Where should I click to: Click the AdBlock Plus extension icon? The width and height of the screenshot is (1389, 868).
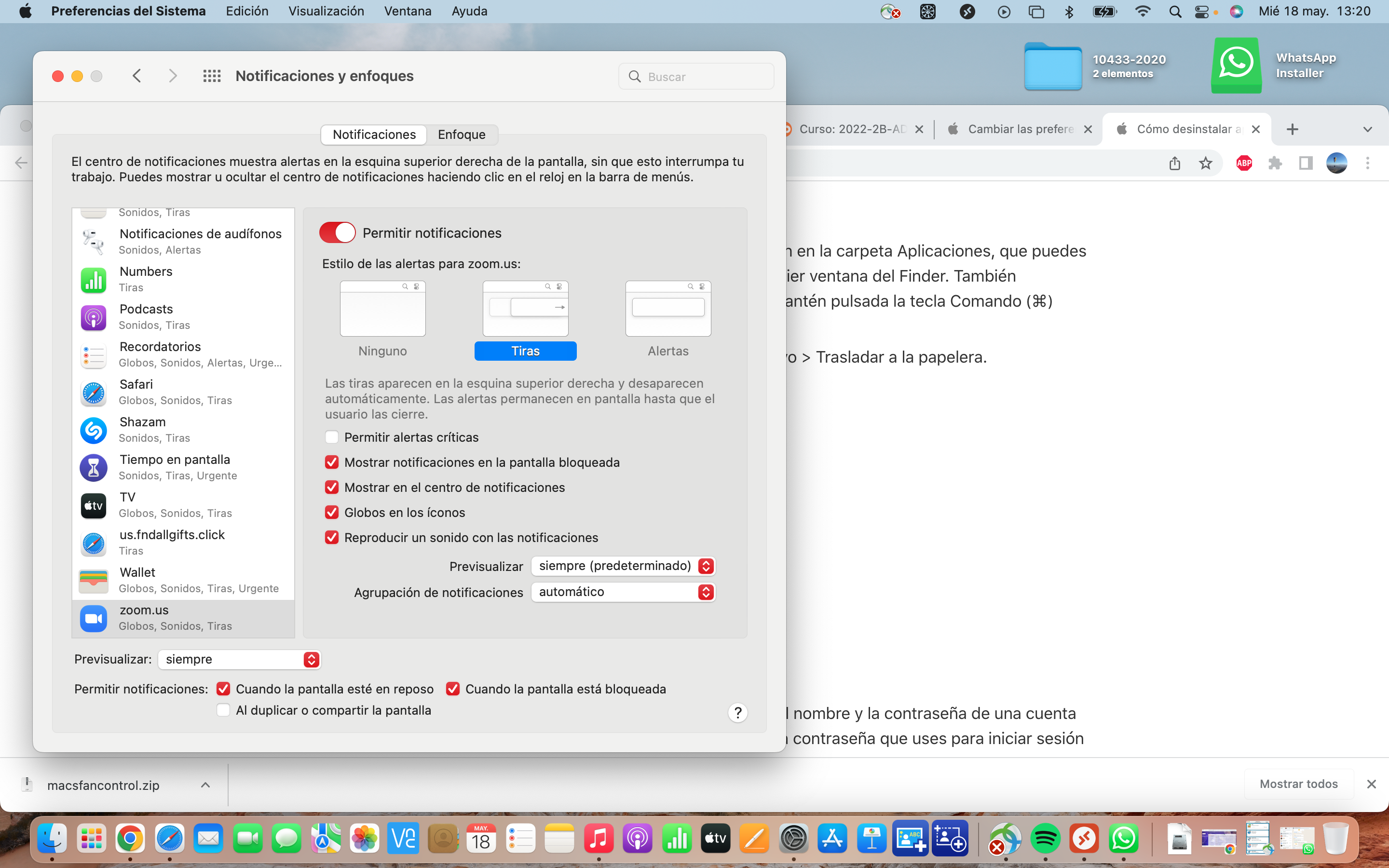click(x=1244, y=163)
